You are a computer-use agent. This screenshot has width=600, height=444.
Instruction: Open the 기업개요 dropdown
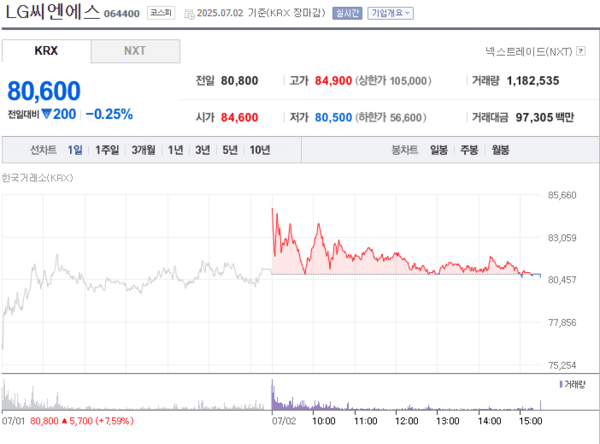pyautogui.click(x=391, y=14)
